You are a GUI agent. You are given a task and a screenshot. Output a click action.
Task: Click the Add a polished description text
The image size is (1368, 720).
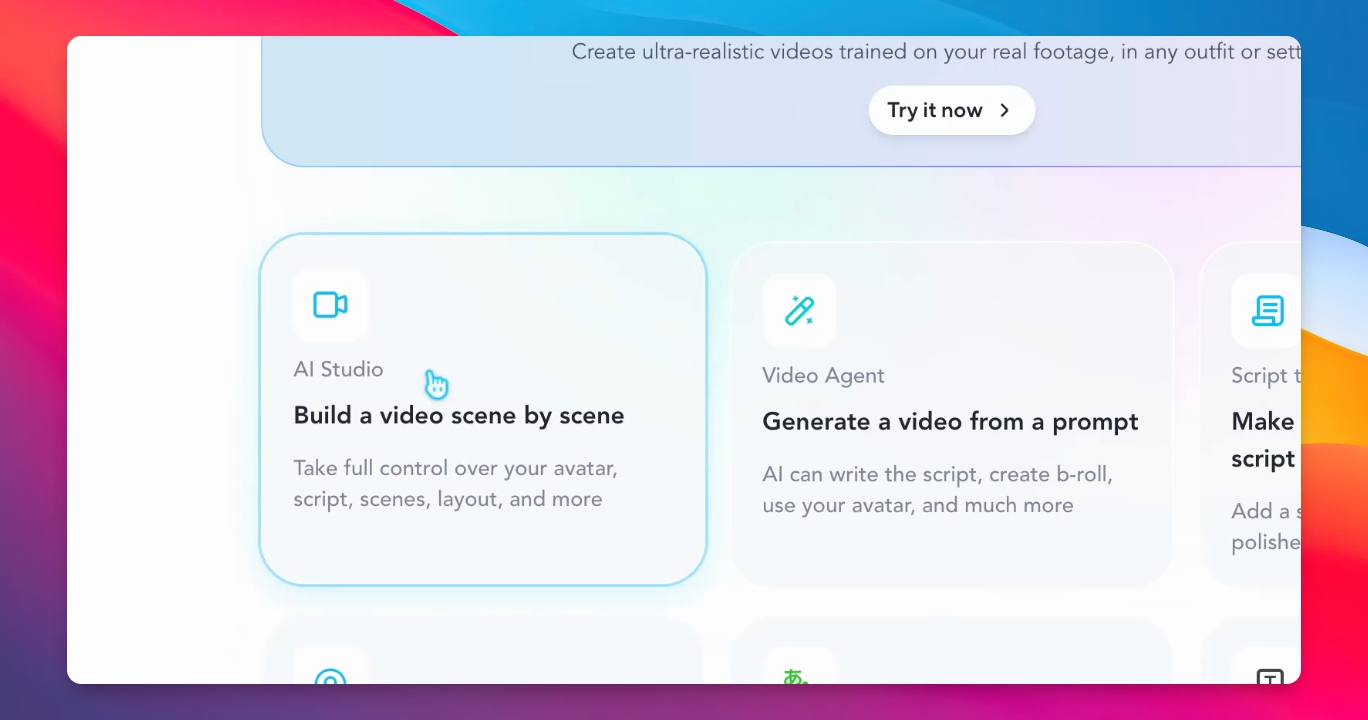coord(1266,526)
